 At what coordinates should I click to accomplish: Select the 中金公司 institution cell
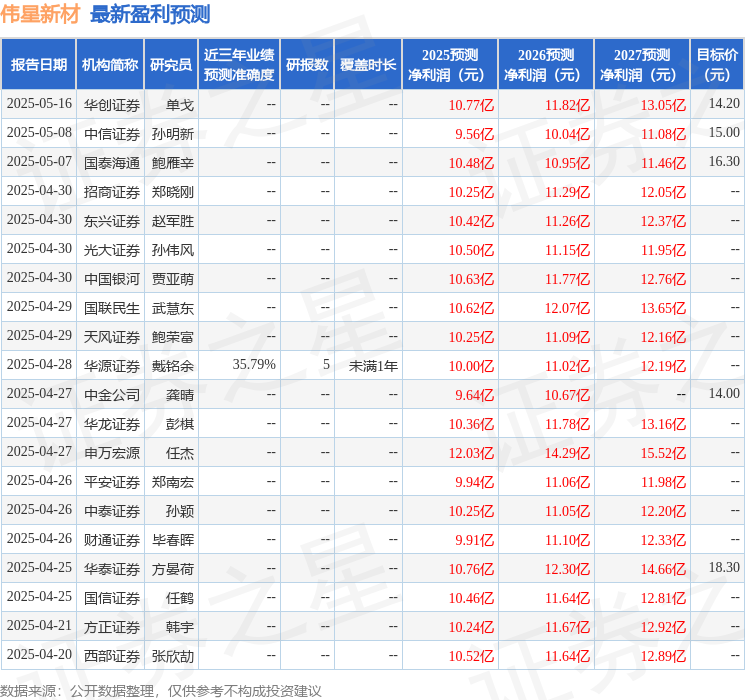pos(112,395)
